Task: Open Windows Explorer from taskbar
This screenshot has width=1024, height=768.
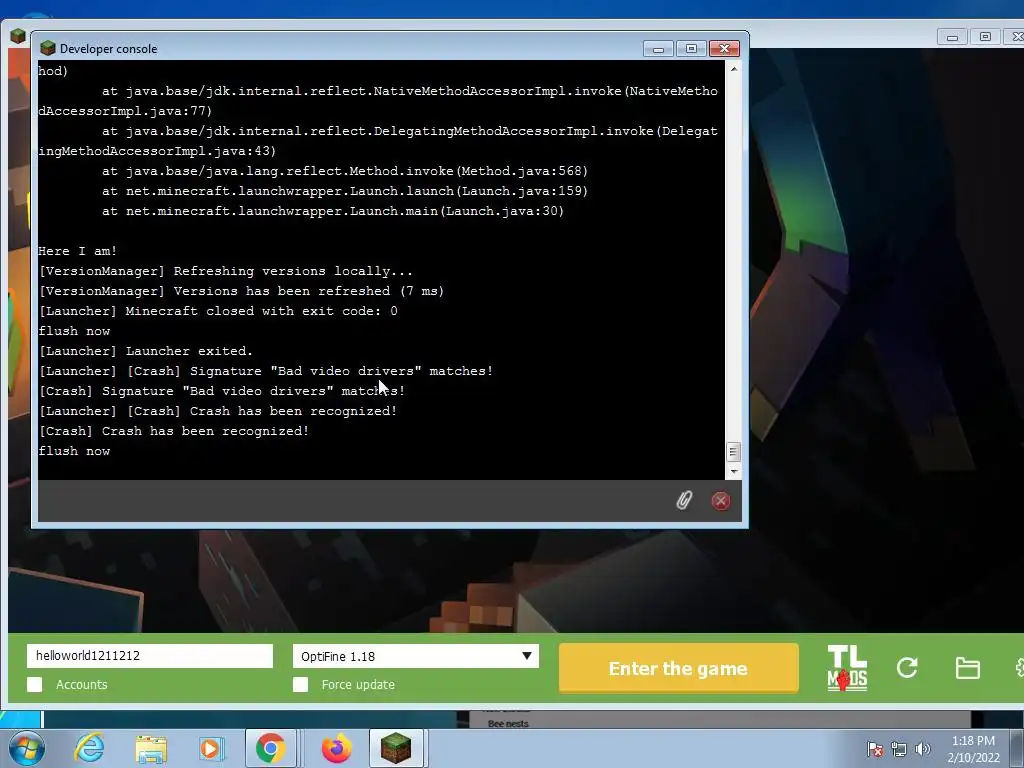Action: coord(151,748)
